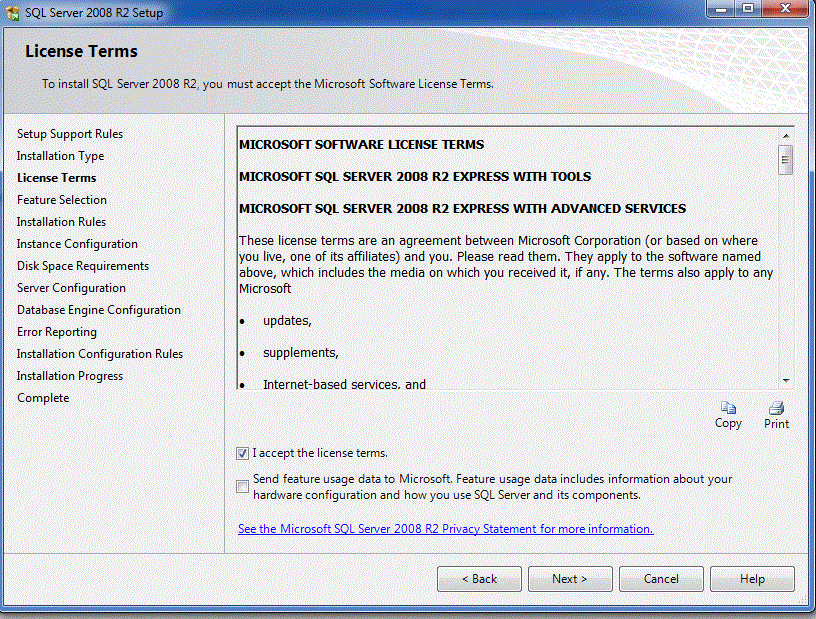Select the Database Engine Configuration step
This screenshot has width=816, height=619.
[99, 310]
